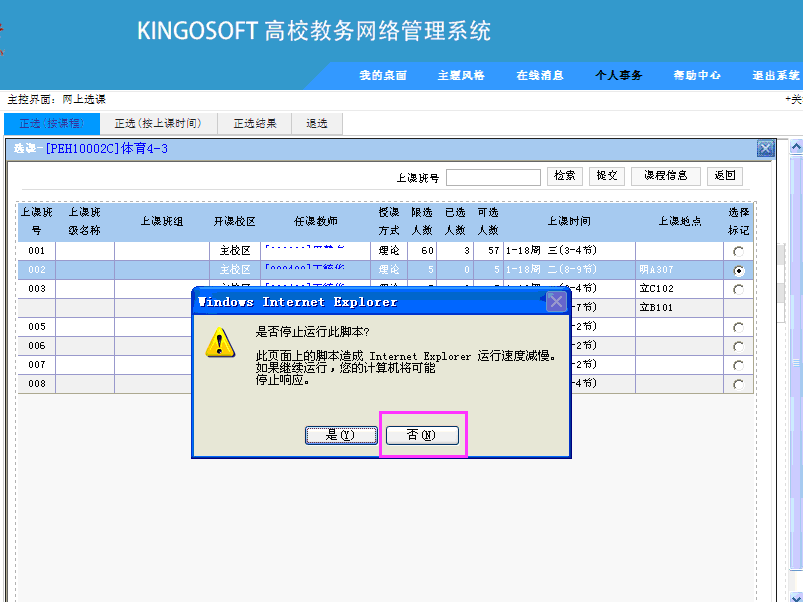This screenshot has height=602, width=803.
Task: Click the 上课时间 column header
Action: tap(569, 221)
